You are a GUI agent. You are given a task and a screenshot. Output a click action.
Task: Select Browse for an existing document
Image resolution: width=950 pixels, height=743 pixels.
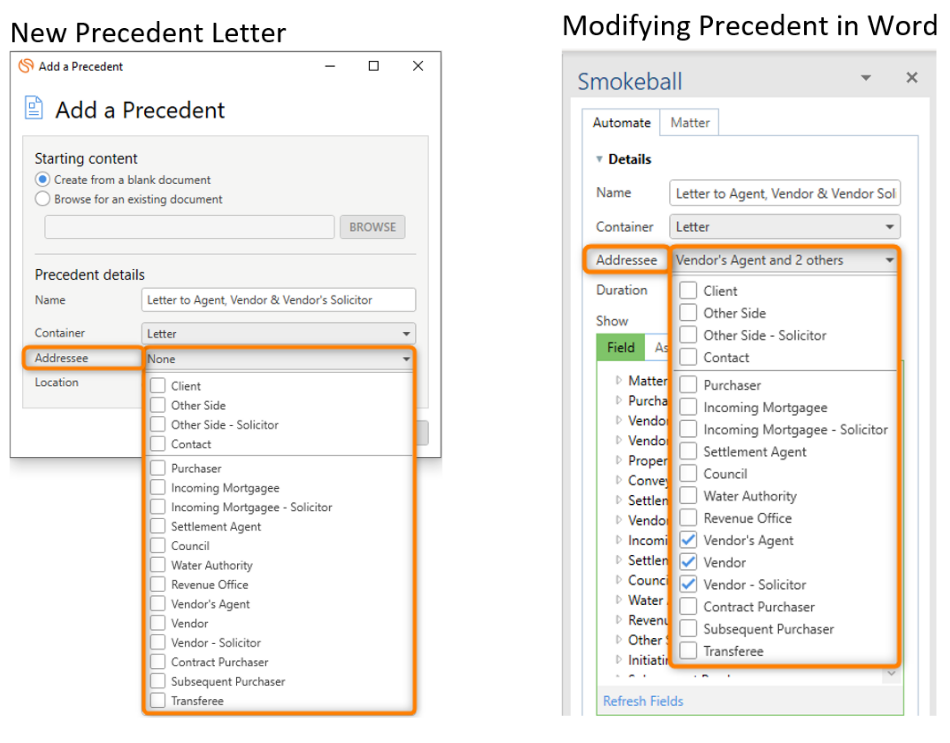[42, 199]
